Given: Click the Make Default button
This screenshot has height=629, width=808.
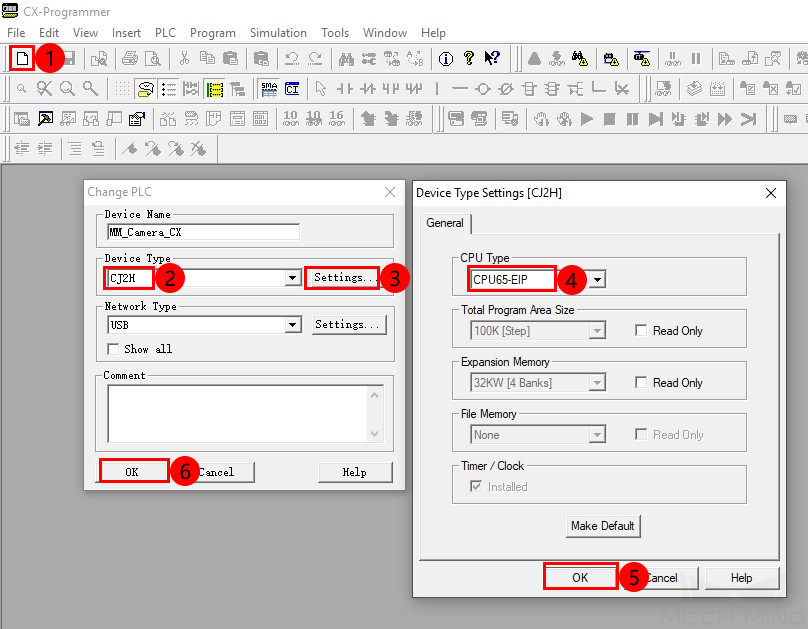Looking at the screenshot, I should 603,526.
